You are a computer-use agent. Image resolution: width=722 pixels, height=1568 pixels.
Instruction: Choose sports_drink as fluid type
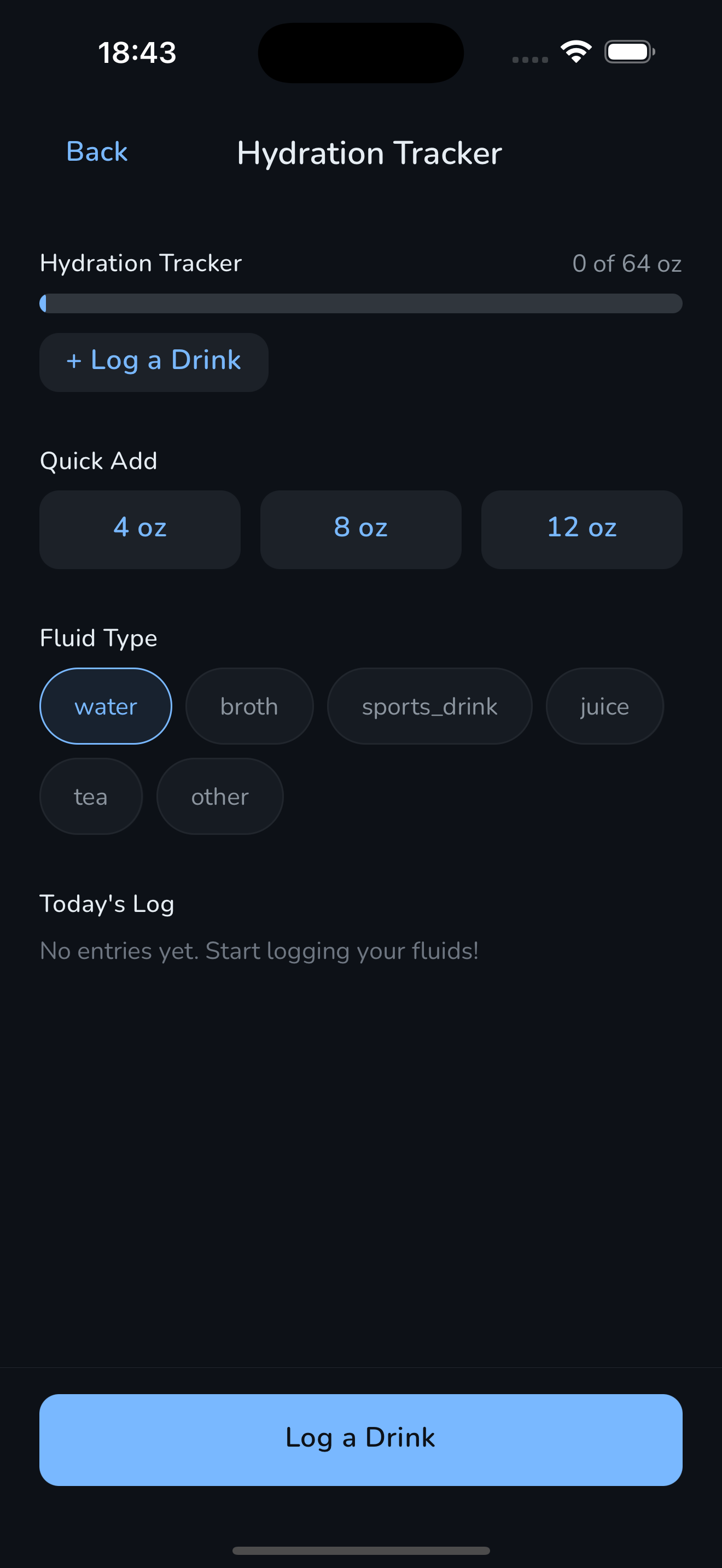429,706
